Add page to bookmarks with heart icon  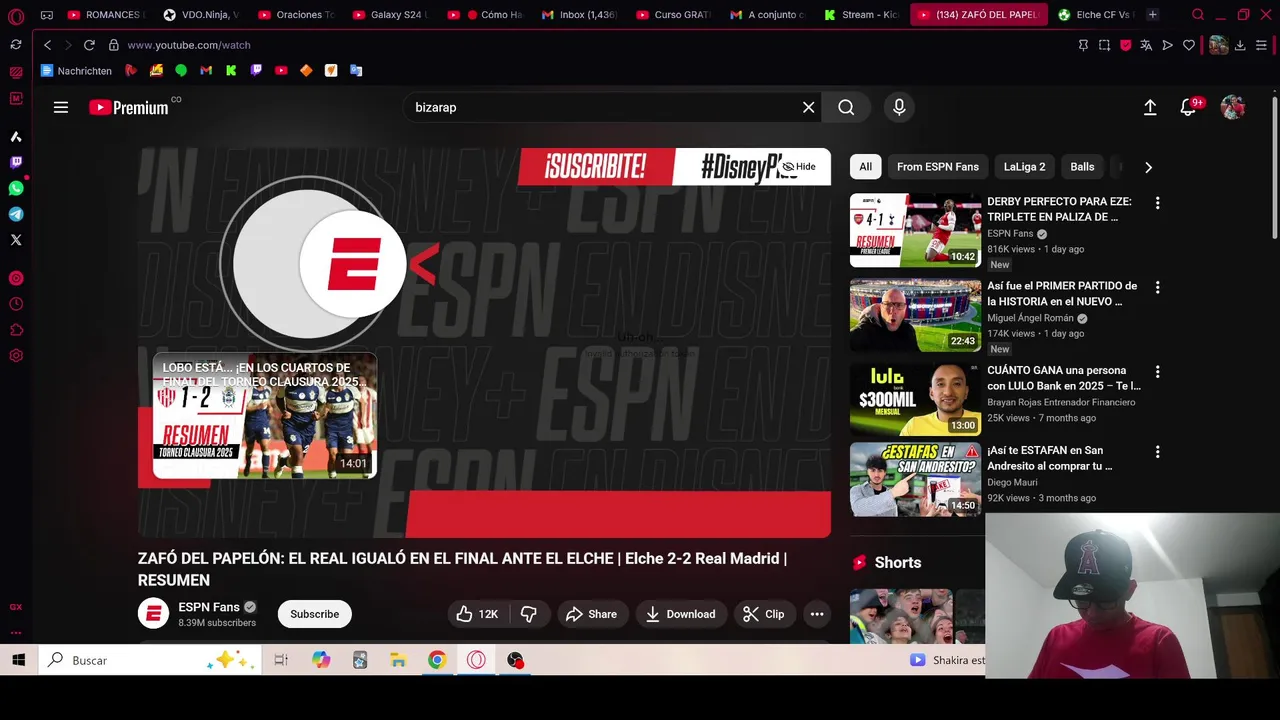[x=1188, y=45]
